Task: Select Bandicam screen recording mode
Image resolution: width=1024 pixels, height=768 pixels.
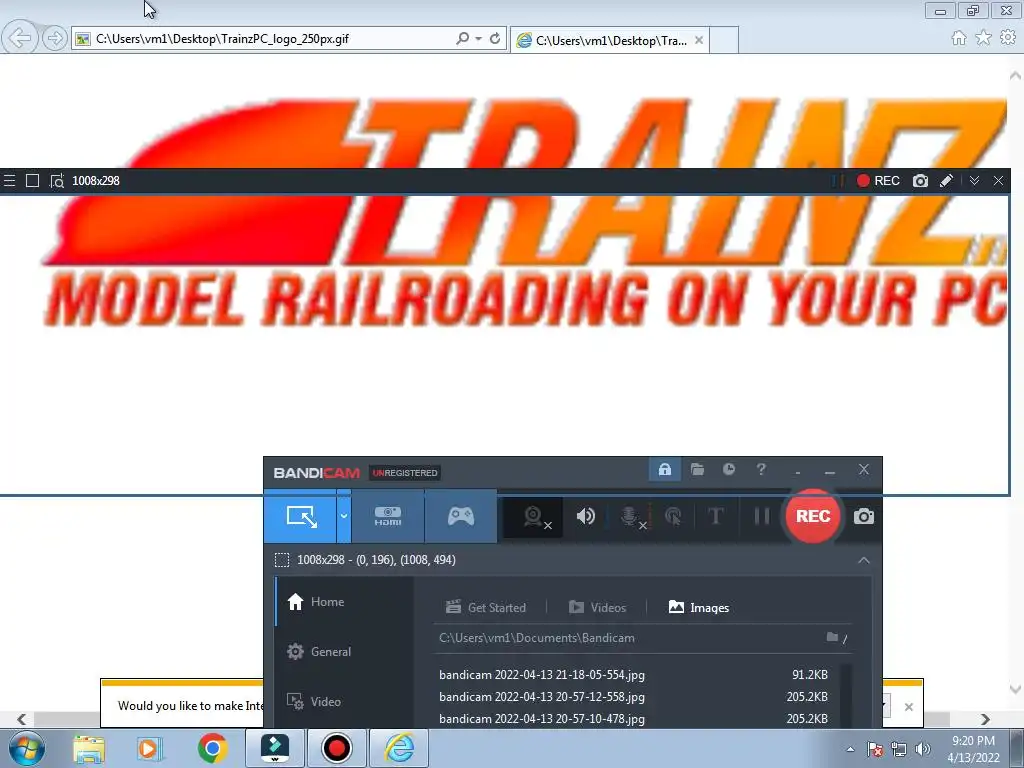Action: (300, 516)
